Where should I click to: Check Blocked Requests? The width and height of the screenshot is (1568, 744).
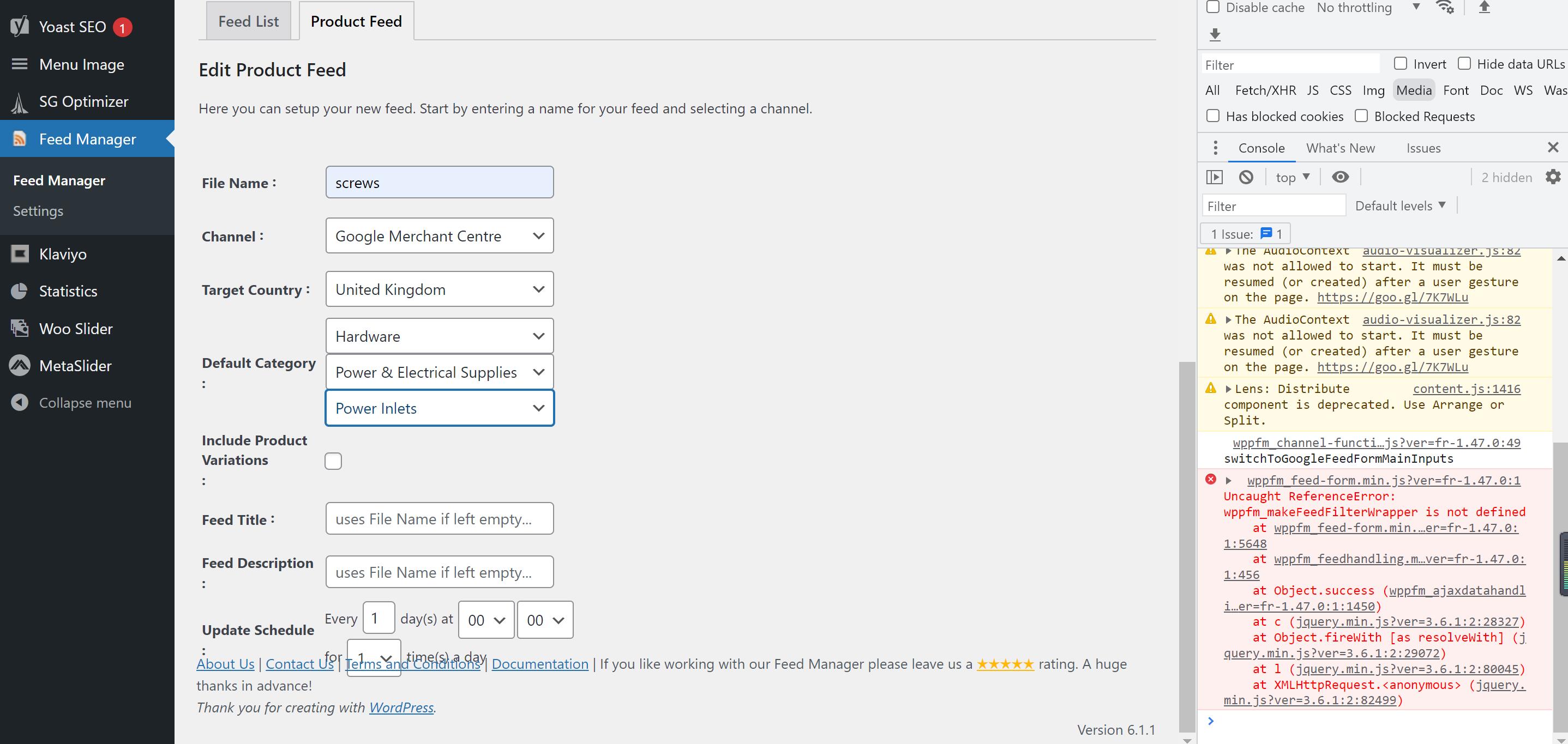[x=1362, y=116]
